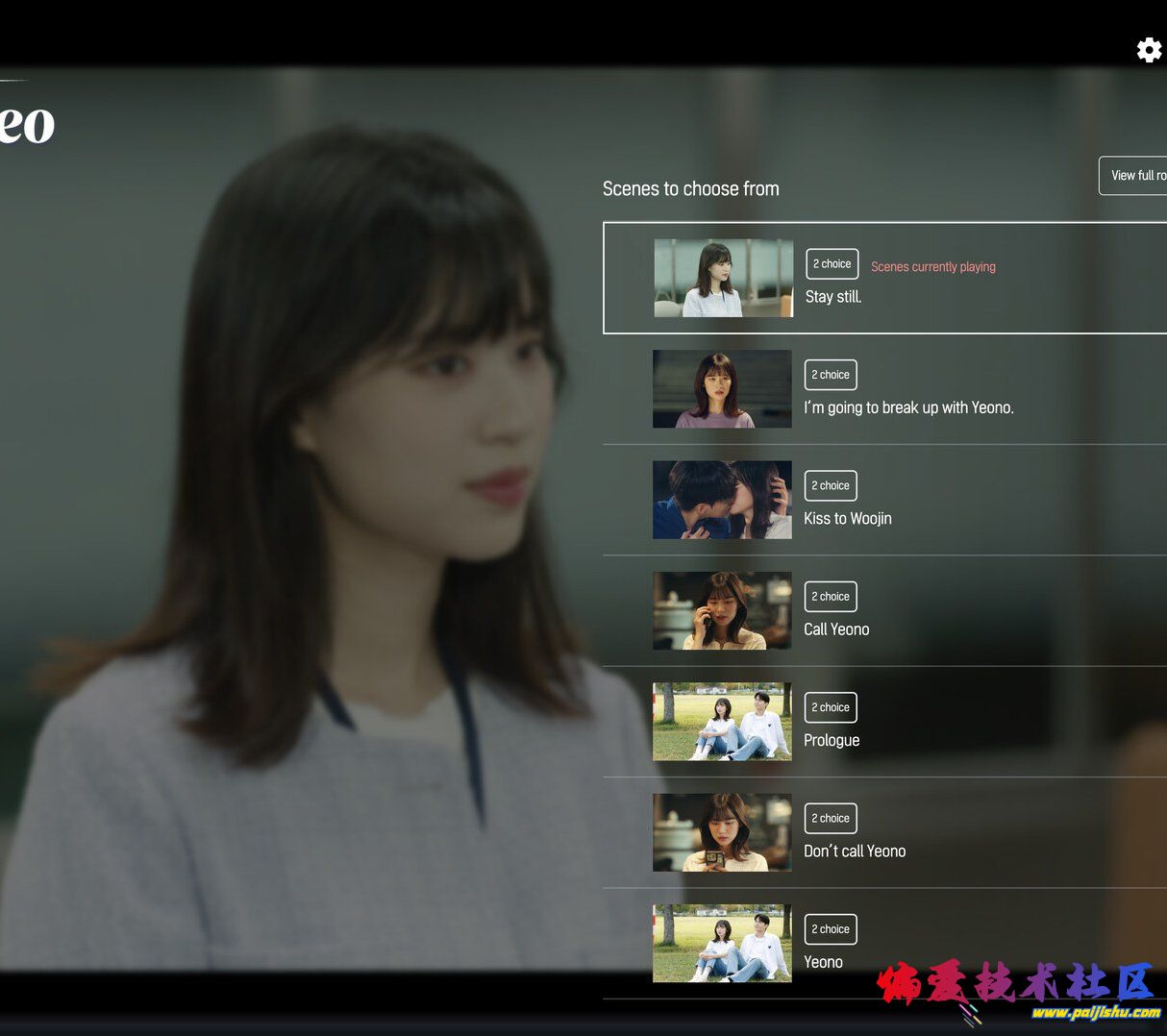This screenshot has width=1167, height=1036.
Task: Click the "Stay still." scene title
Action: tap(833, 297)
